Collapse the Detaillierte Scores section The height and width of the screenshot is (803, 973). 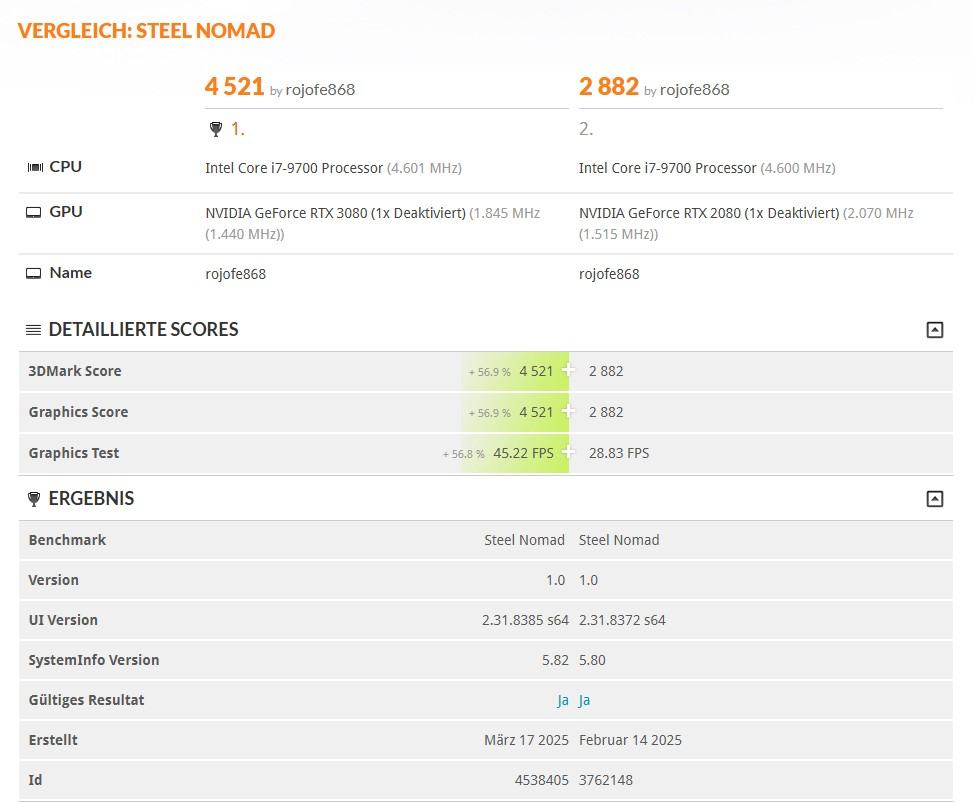[x=935, y=330]
